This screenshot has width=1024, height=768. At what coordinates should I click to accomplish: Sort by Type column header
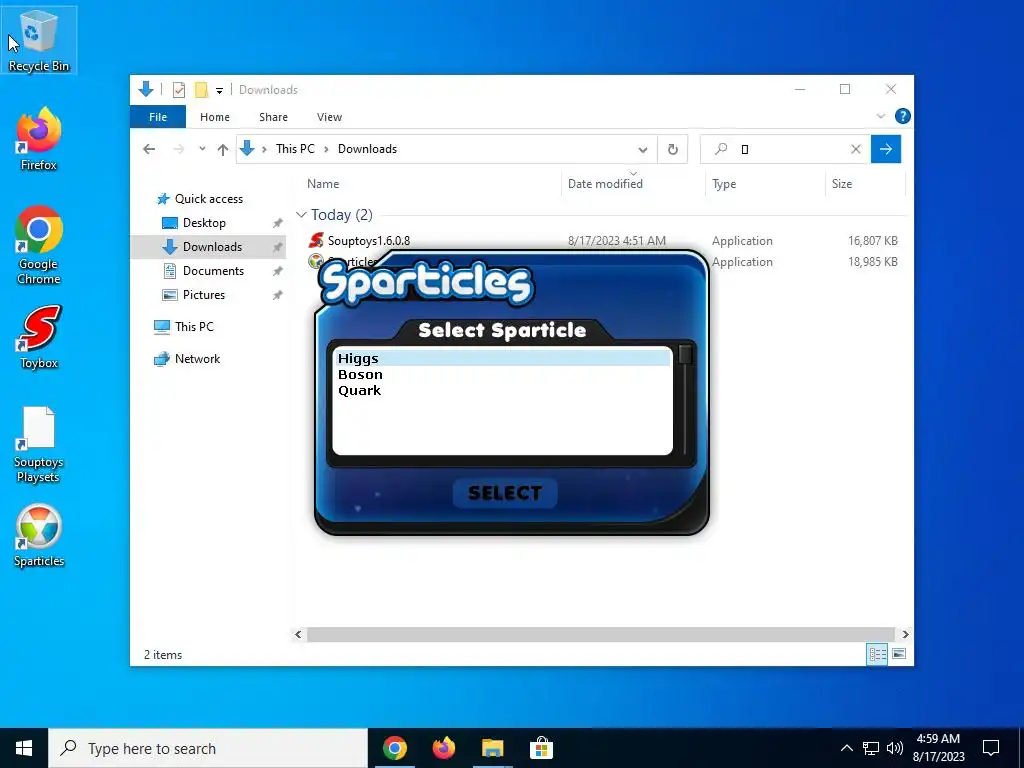(x=765, y=184)
